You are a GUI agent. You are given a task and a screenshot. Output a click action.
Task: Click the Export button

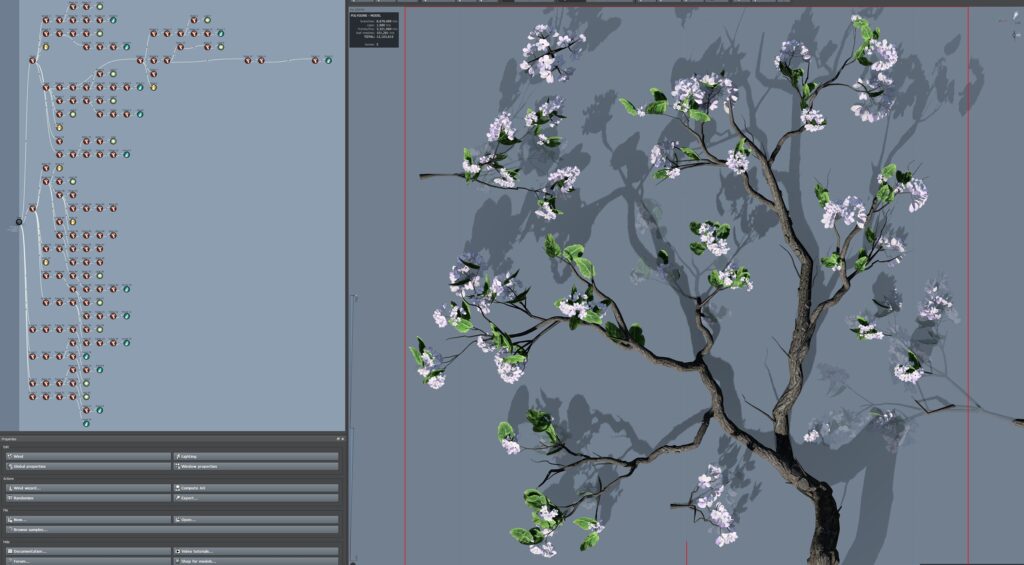[256, 498]
